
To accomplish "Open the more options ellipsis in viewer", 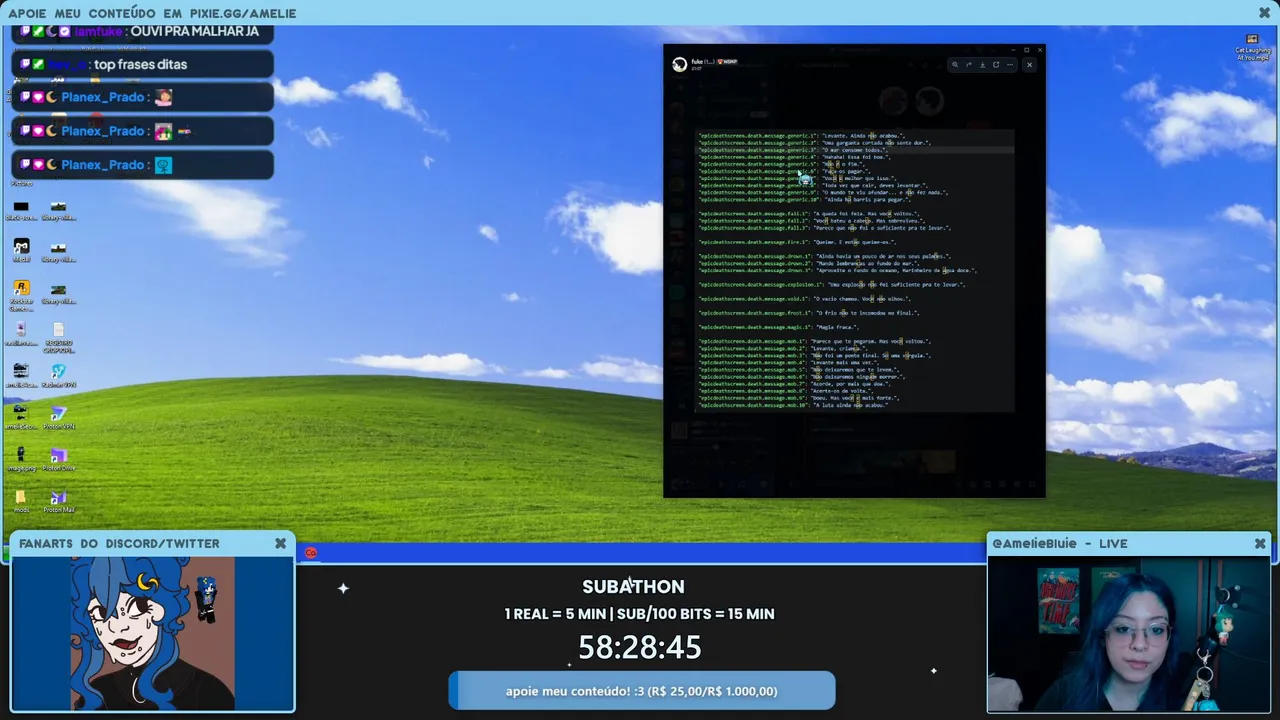I will (1010, 65).
